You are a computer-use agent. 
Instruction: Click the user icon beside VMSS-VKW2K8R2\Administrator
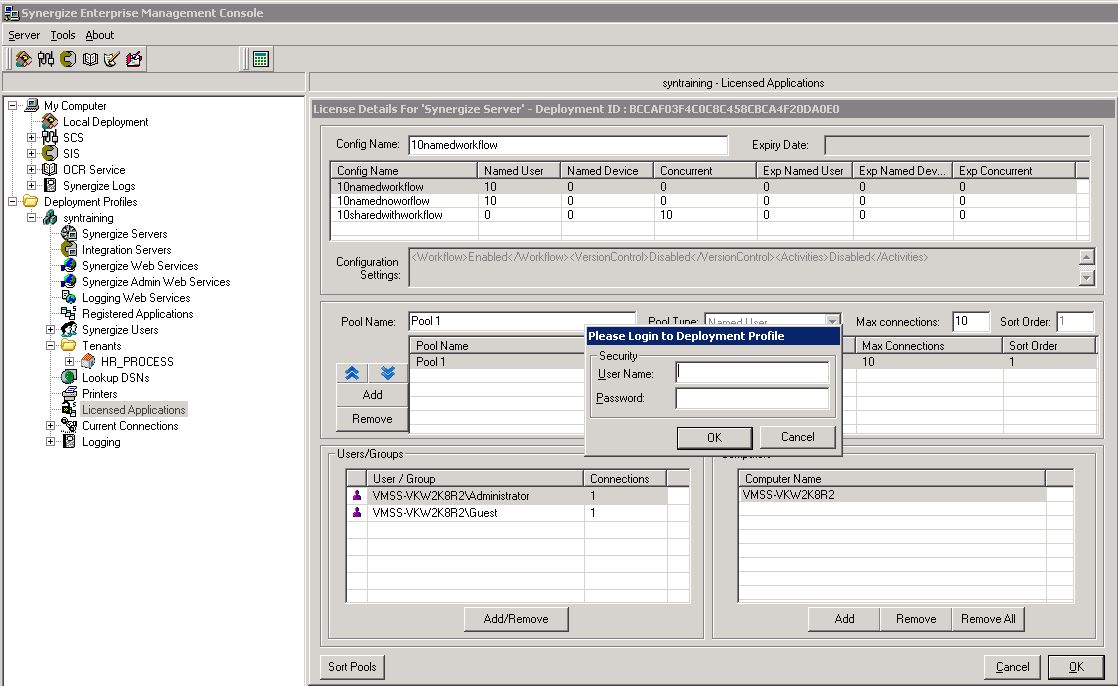coord(357,496)
